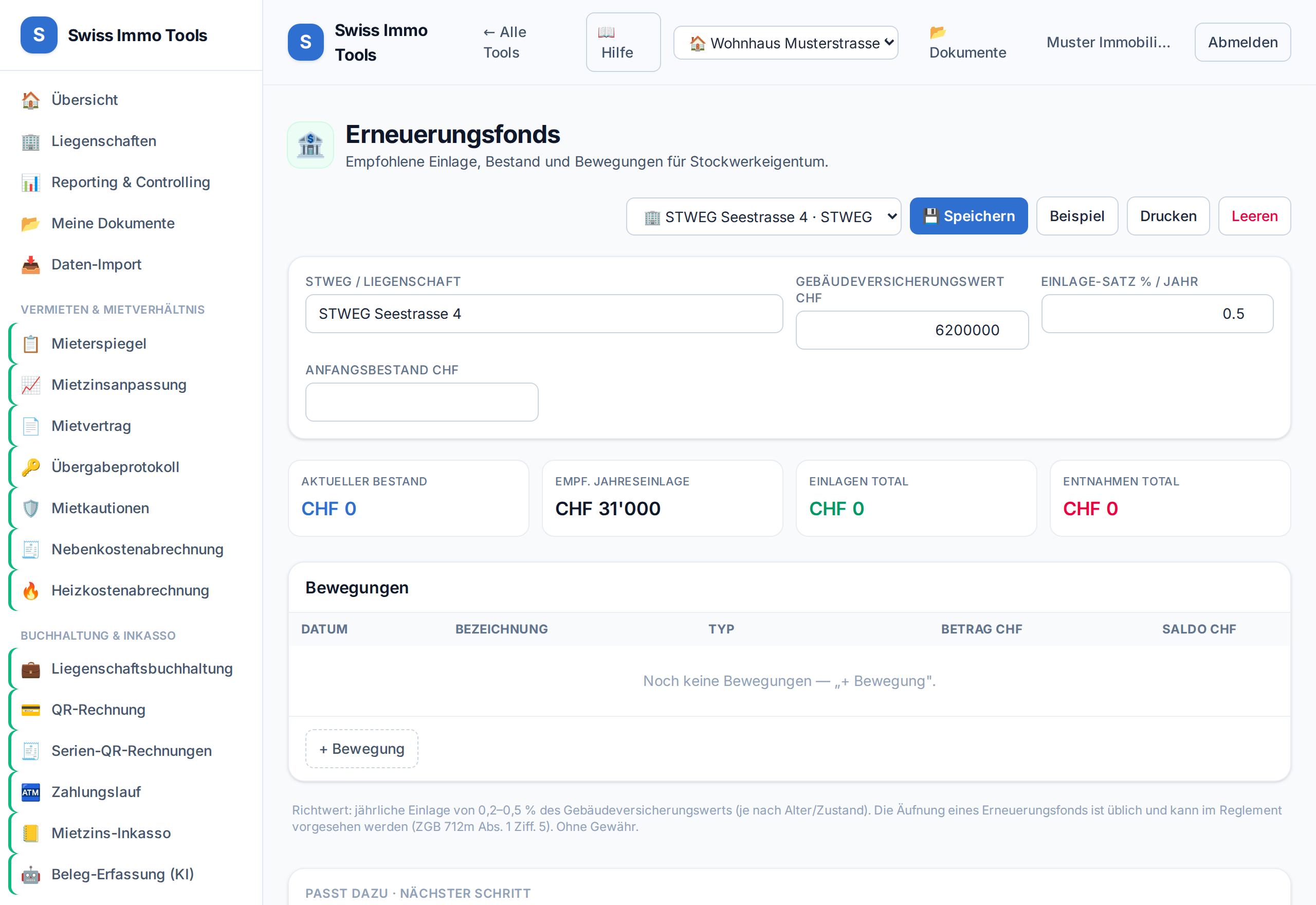Click the Speichern button

968,216
